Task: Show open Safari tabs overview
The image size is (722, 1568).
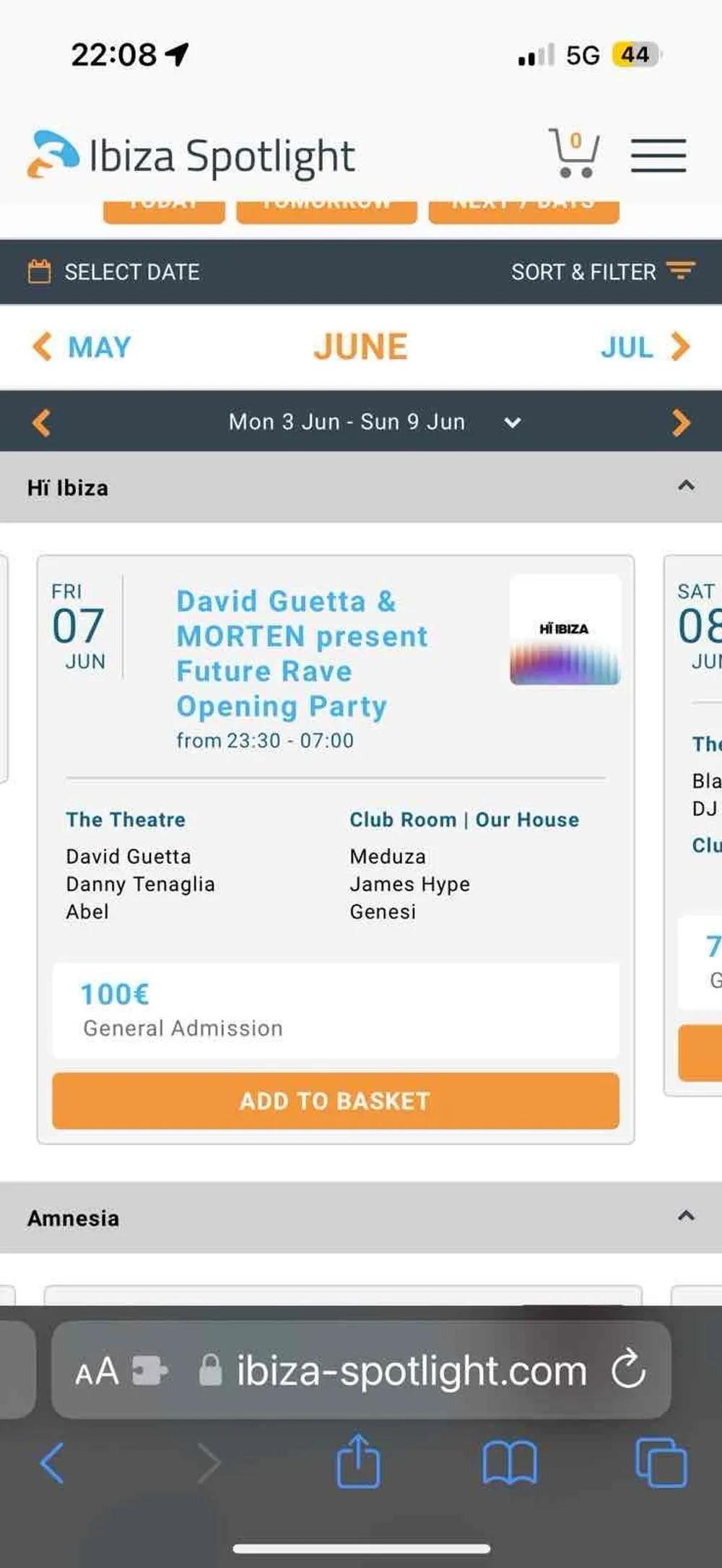Action: [661, 1463]
